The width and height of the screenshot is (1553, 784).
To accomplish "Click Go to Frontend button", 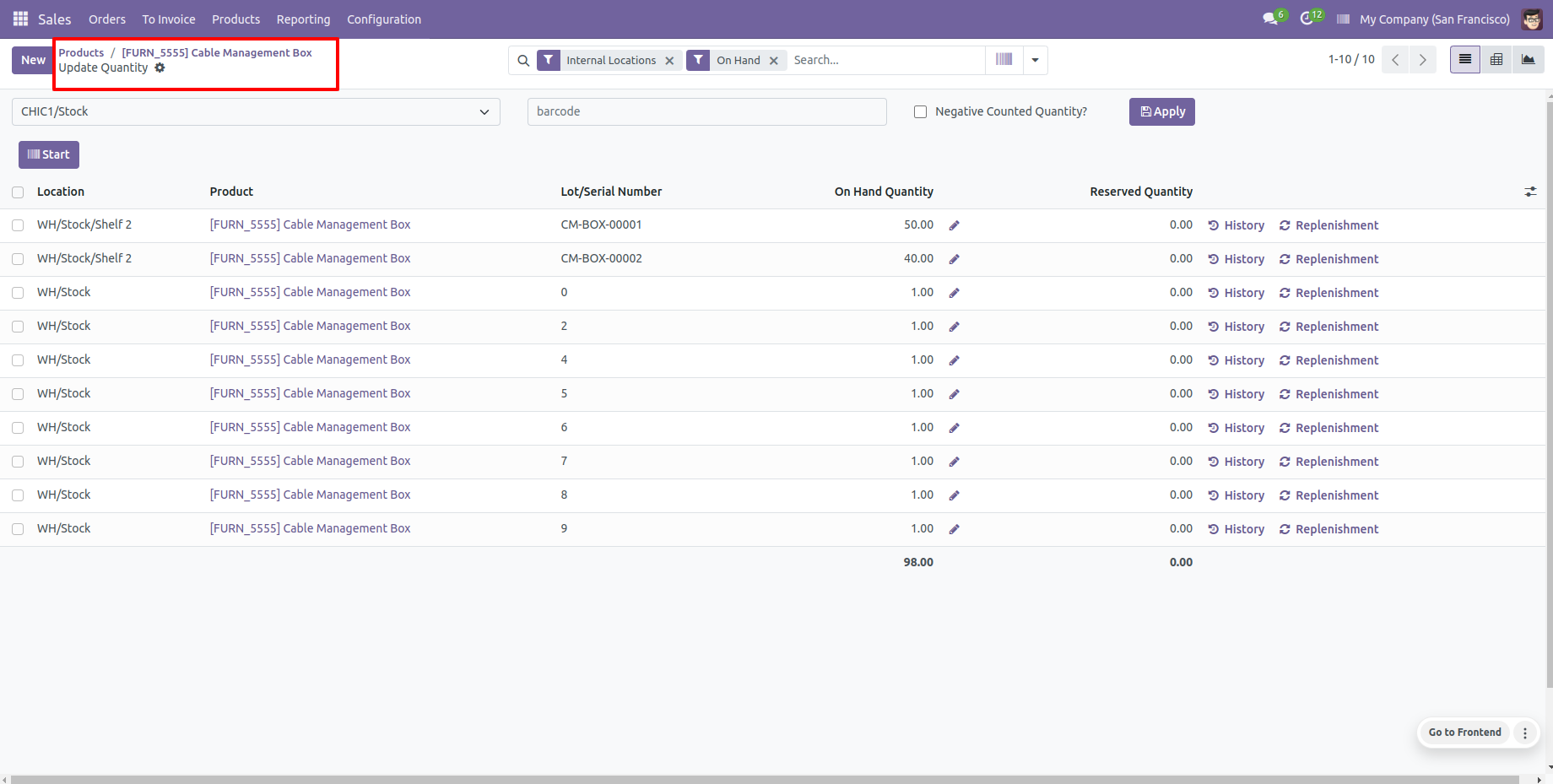I will [1465, 733].
